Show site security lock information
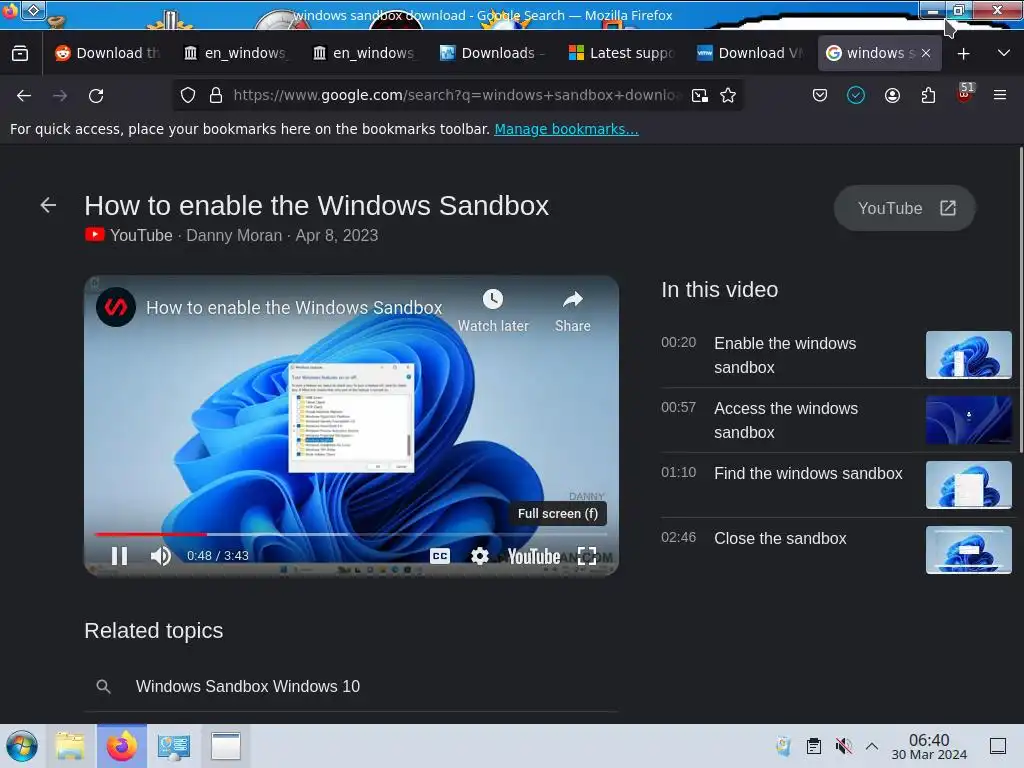The width and height of the screenshot is (1024, 768). [x=216, y=95]
